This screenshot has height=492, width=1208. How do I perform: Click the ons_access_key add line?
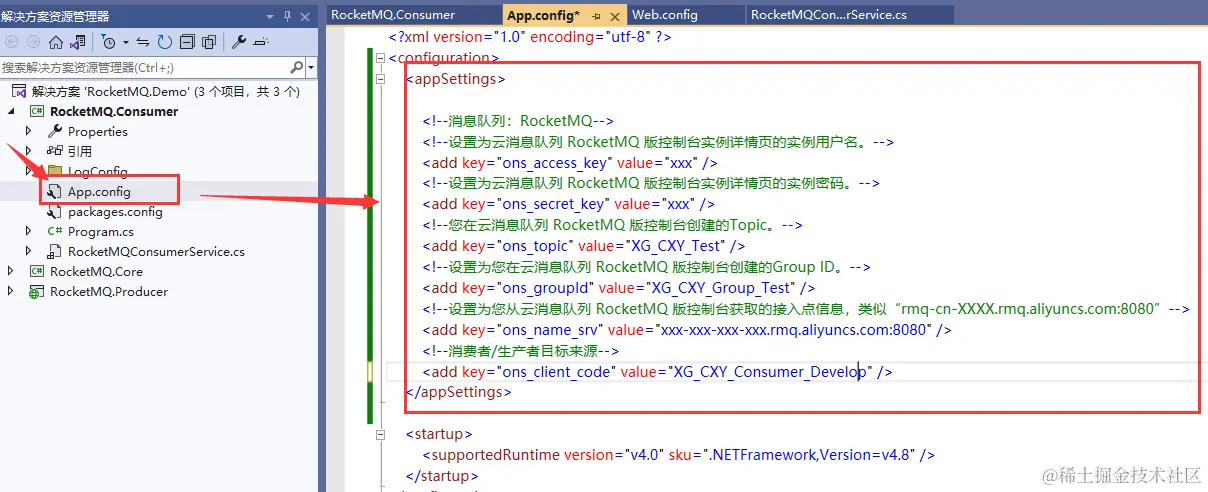point(569,162)
